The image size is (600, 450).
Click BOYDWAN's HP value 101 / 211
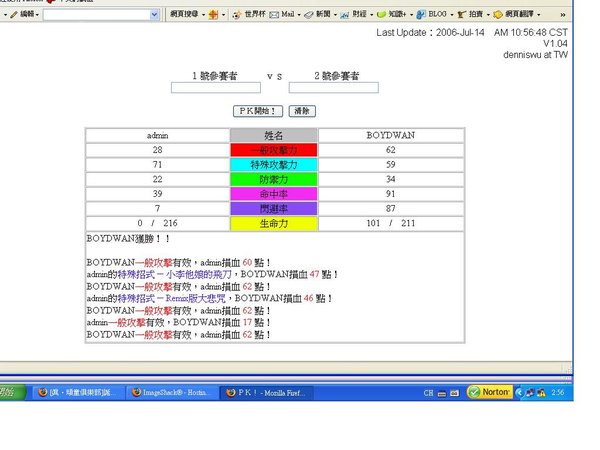coord(391,223)
